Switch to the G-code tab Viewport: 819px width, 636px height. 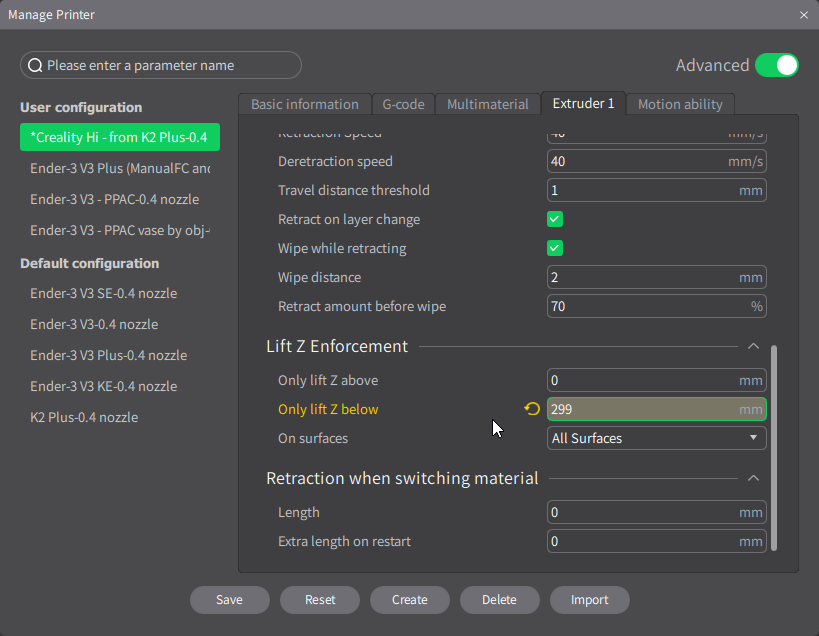403,104
